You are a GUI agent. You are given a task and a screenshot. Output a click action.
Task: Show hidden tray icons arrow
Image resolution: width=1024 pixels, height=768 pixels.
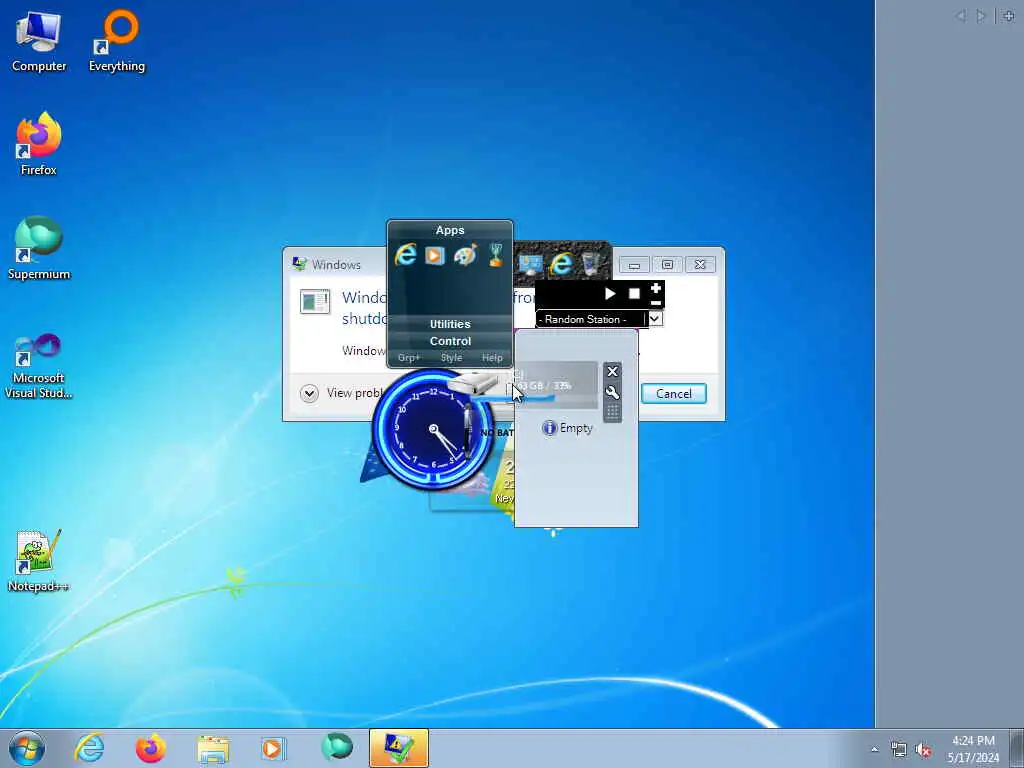tap(874, 749)
